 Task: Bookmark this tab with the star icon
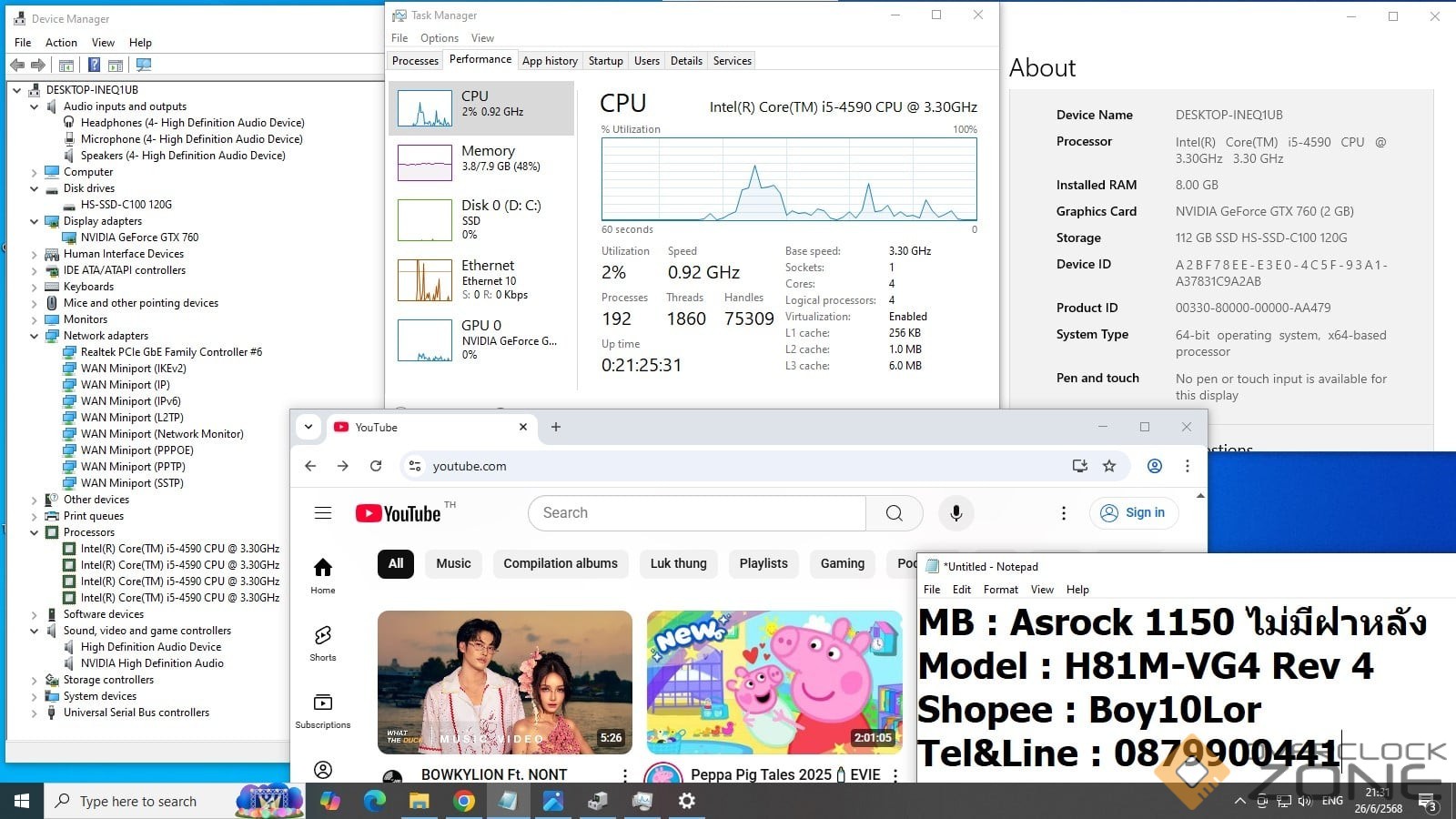pyautogui.click(x=1109, y=466)
